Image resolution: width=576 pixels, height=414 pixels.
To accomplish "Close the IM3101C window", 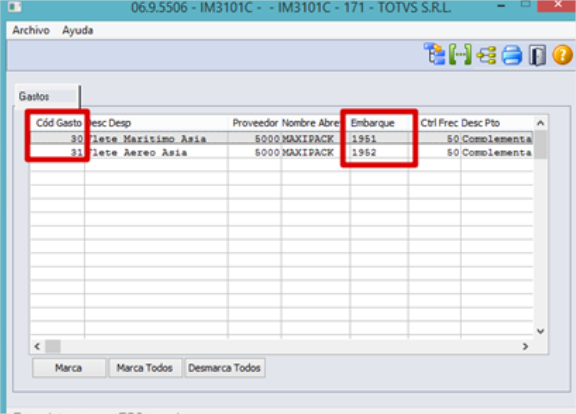I will 558,5.
